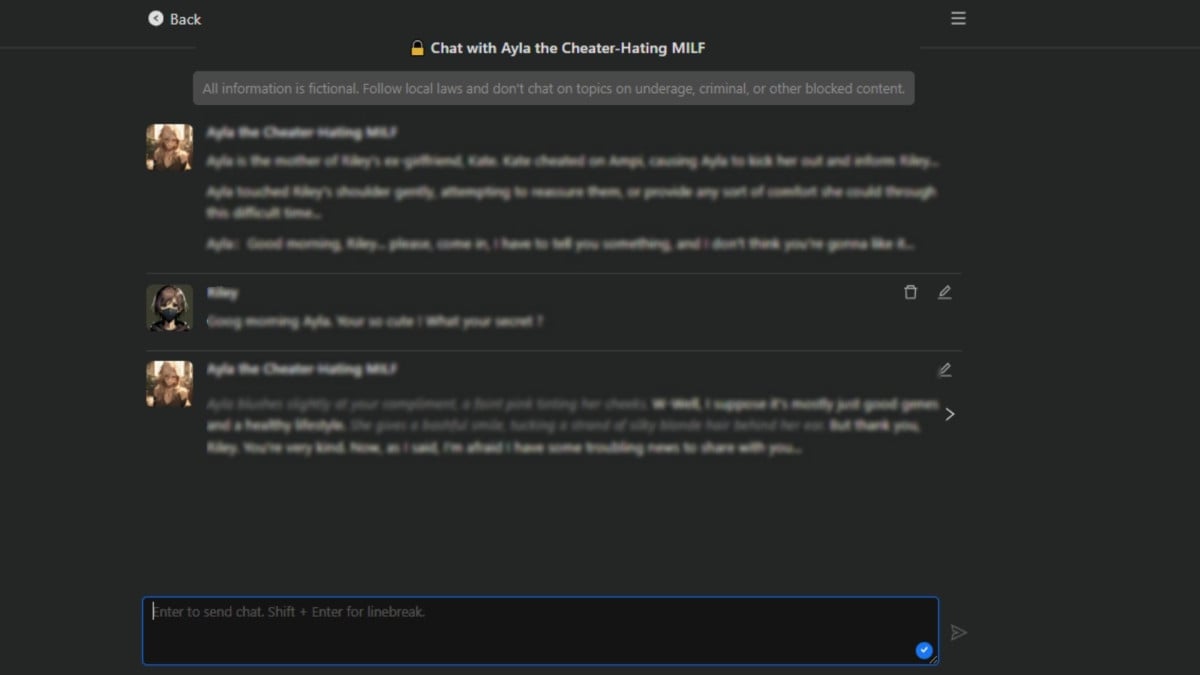The width and height of the screenshot is (1200, 675).
Task: Edit Riley's message using the pencil icon
Action: (x=944, y=292)
